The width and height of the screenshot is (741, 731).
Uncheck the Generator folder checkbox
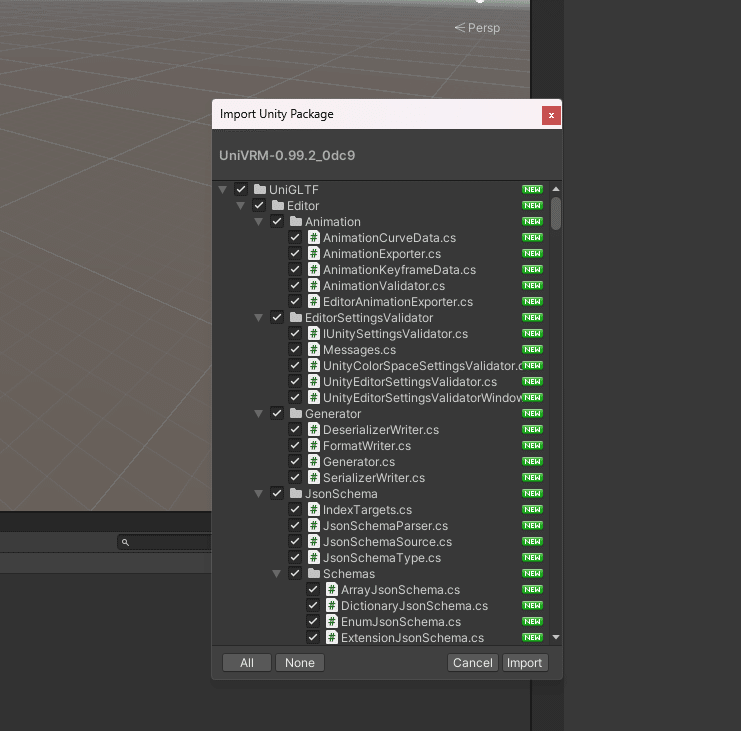277,413
